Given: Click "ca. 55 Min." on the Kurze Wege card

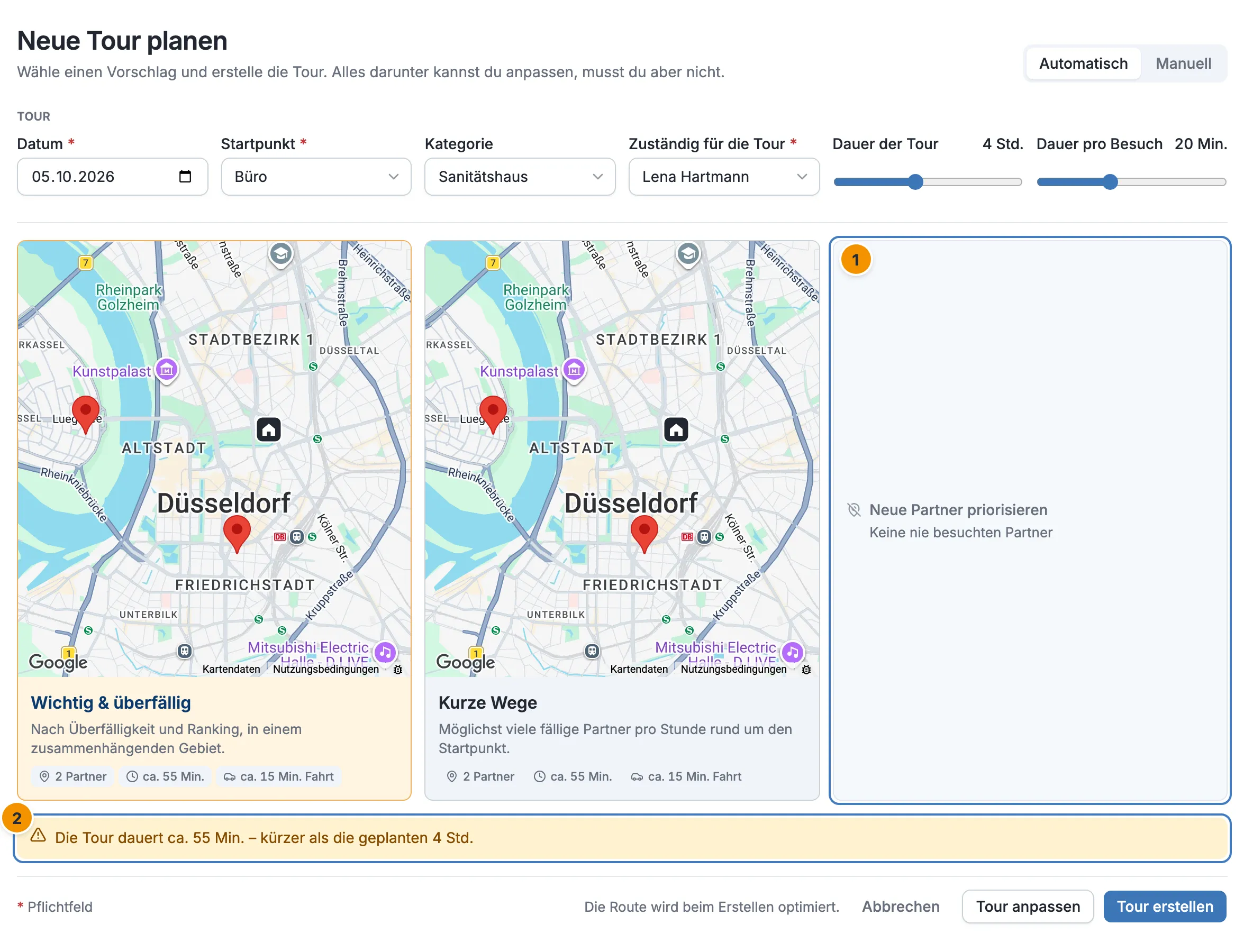Looking at the screenshot, I should coord(573,776).
